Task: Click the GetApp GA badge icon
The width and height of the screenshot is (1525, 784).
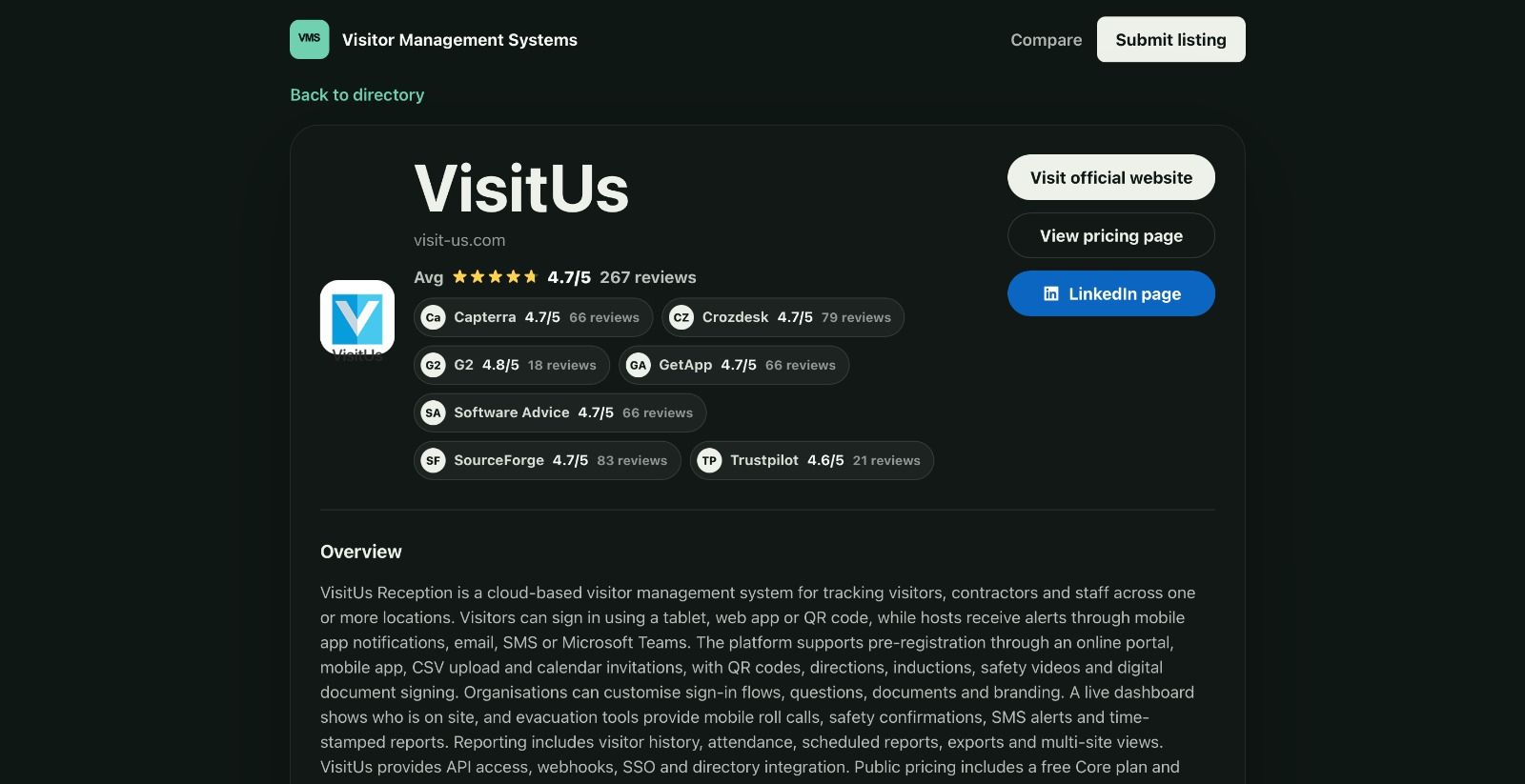Action: point(639,365)
